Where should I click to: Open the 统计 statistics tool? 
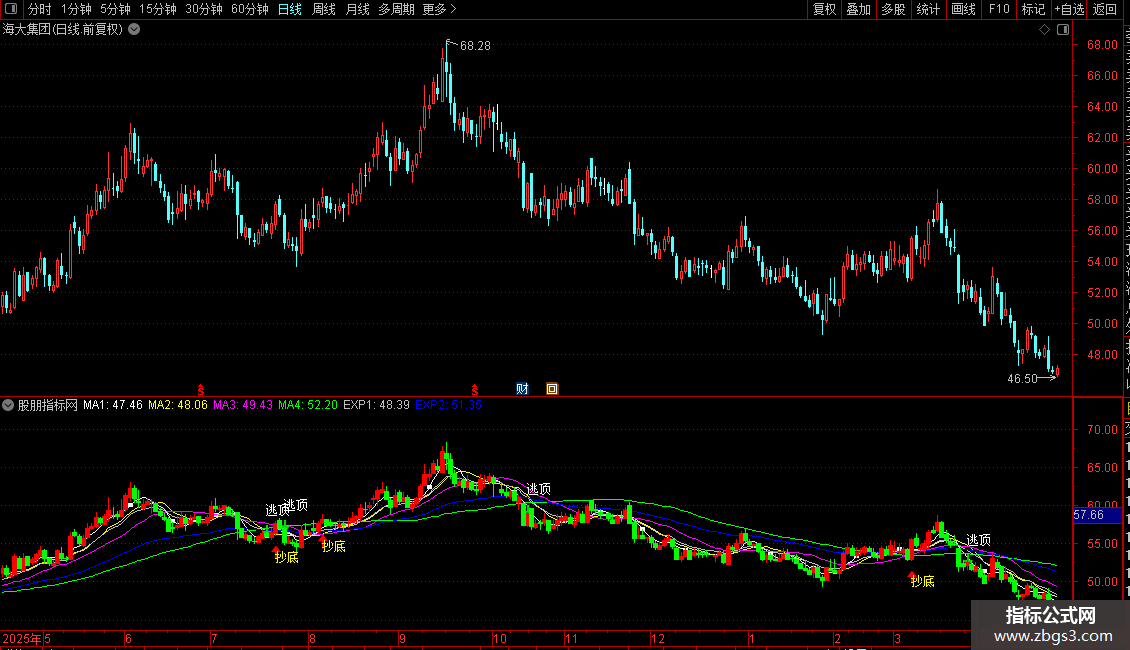928,9
